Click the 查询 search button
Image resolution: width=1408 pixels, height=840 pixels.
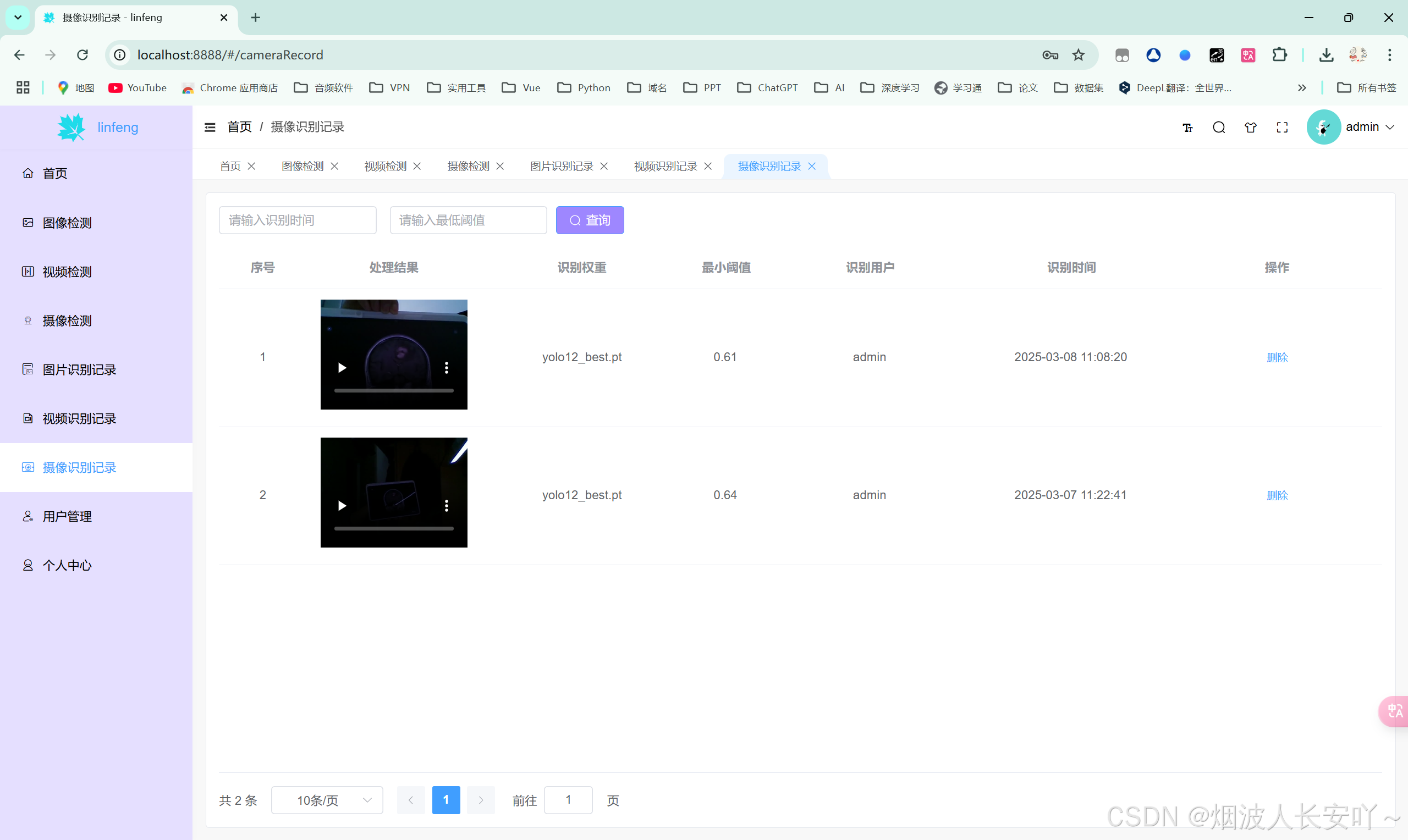(590, 220)
